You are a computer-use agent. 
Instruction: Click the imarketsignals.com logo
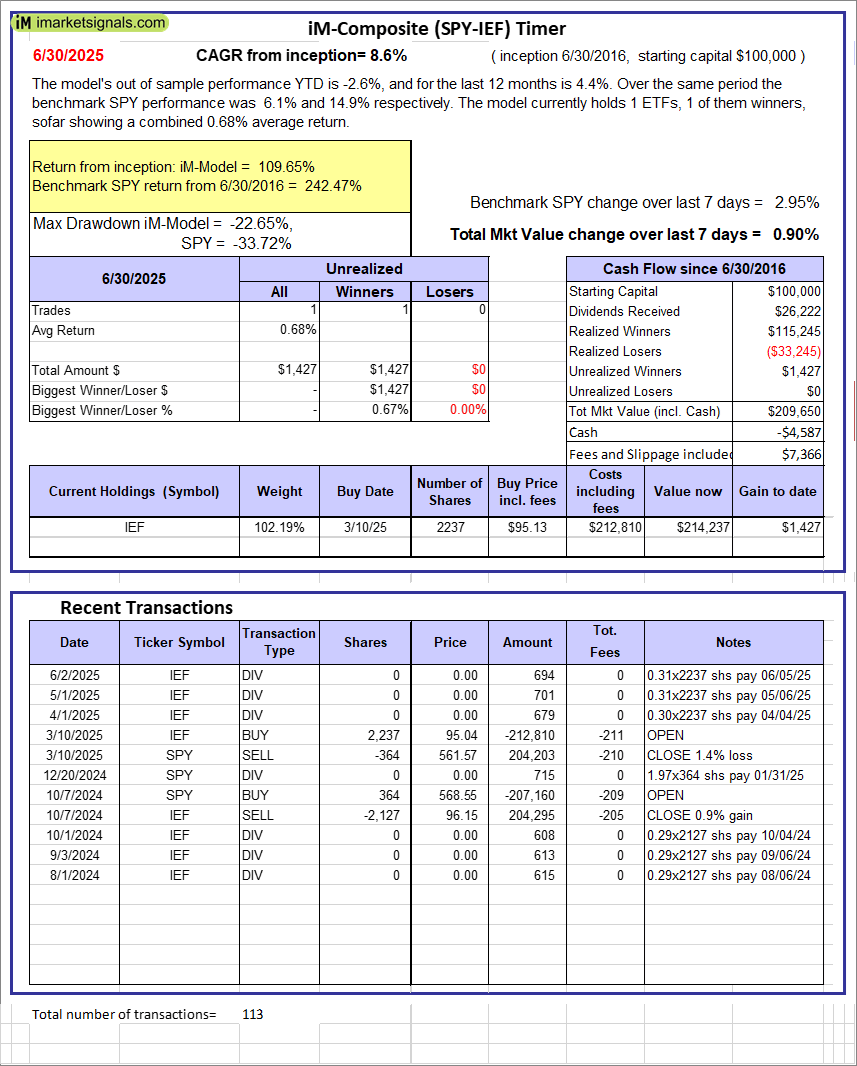[91, 22]
